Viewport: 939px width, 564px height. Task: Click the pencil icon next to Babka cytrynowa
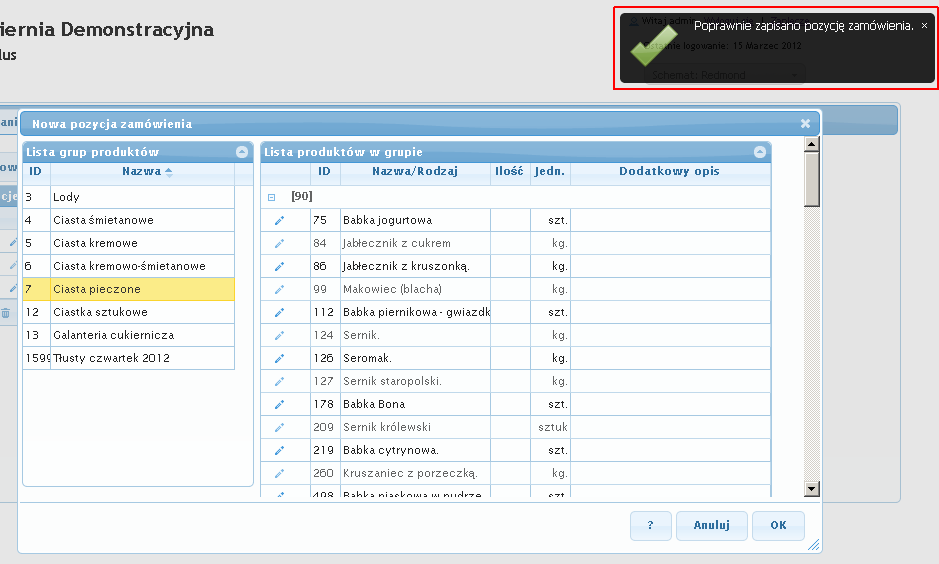280,450
